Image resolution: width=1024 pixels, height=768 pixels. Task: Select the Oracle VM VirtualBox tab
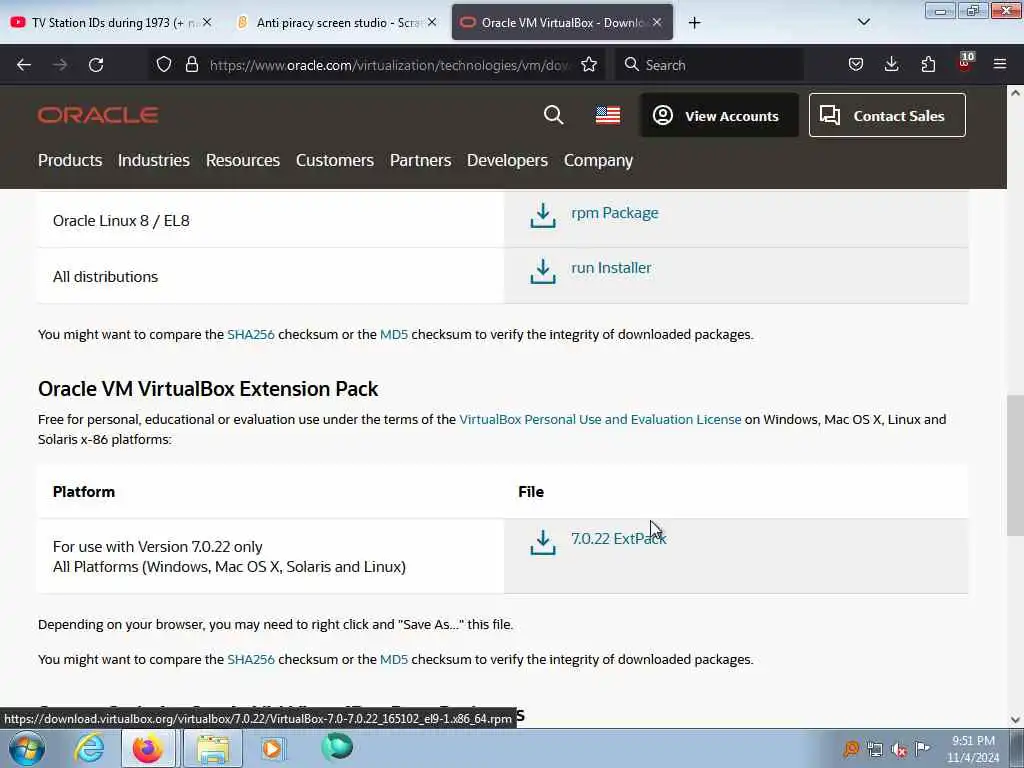[562, 23]
